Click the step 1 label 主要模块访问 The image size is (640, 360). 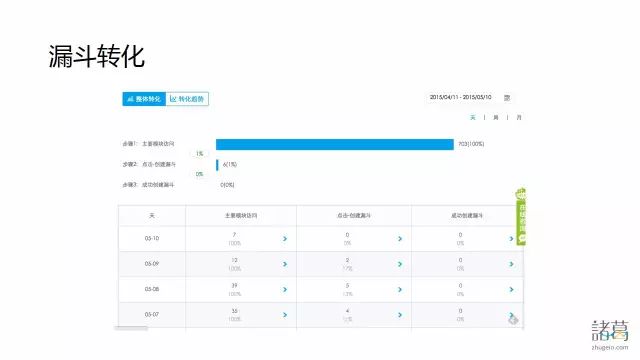[x=158, y=144]
